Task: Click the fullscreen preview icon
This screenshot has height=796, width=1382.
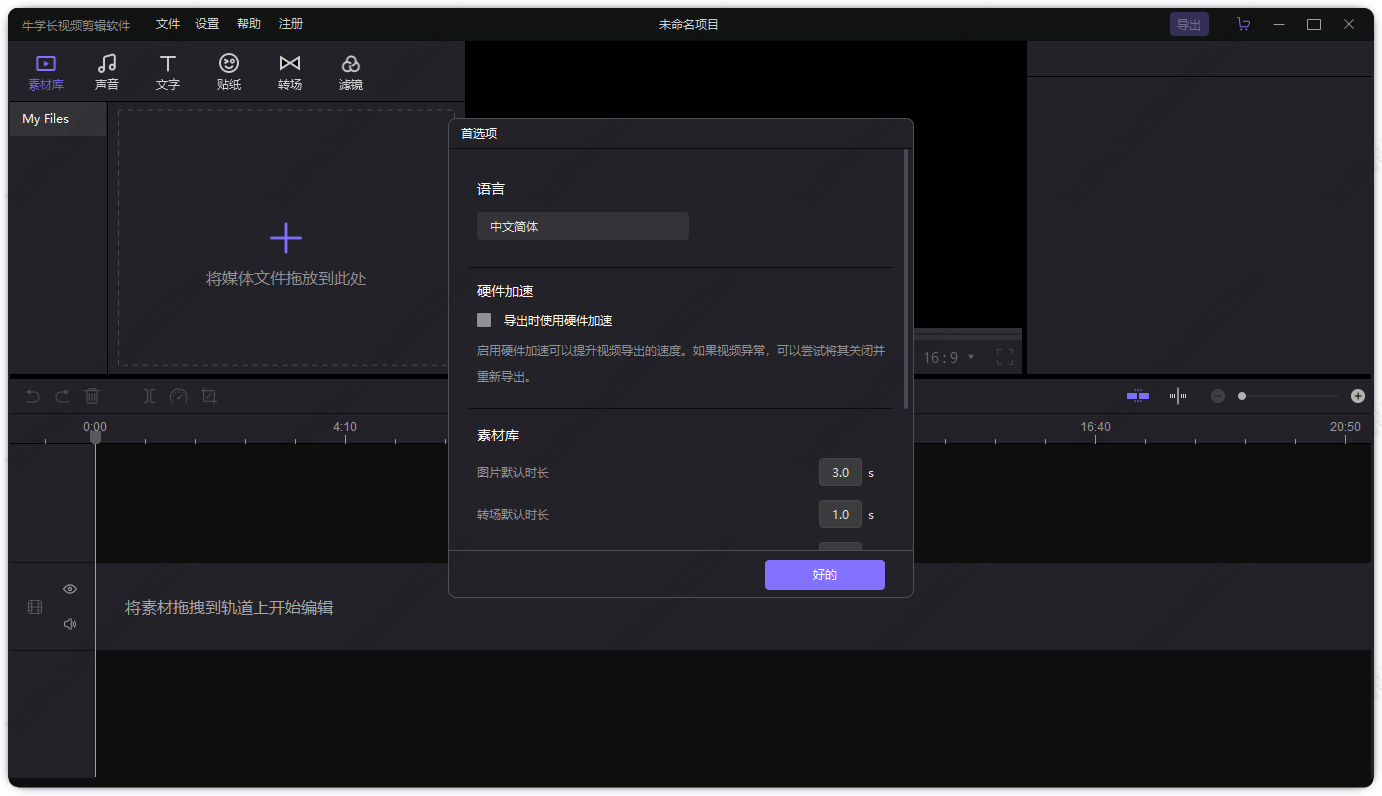Action: 1005,357
